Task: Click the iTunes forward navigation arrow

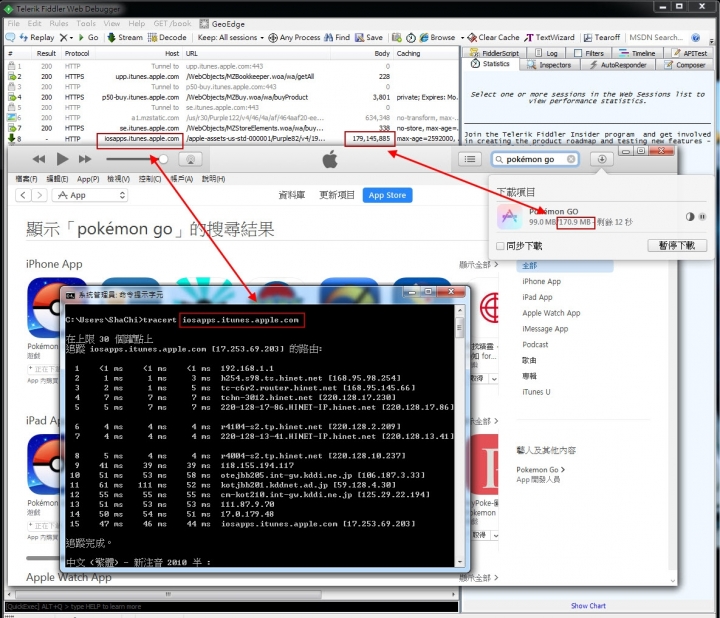Action: point(40,195)
